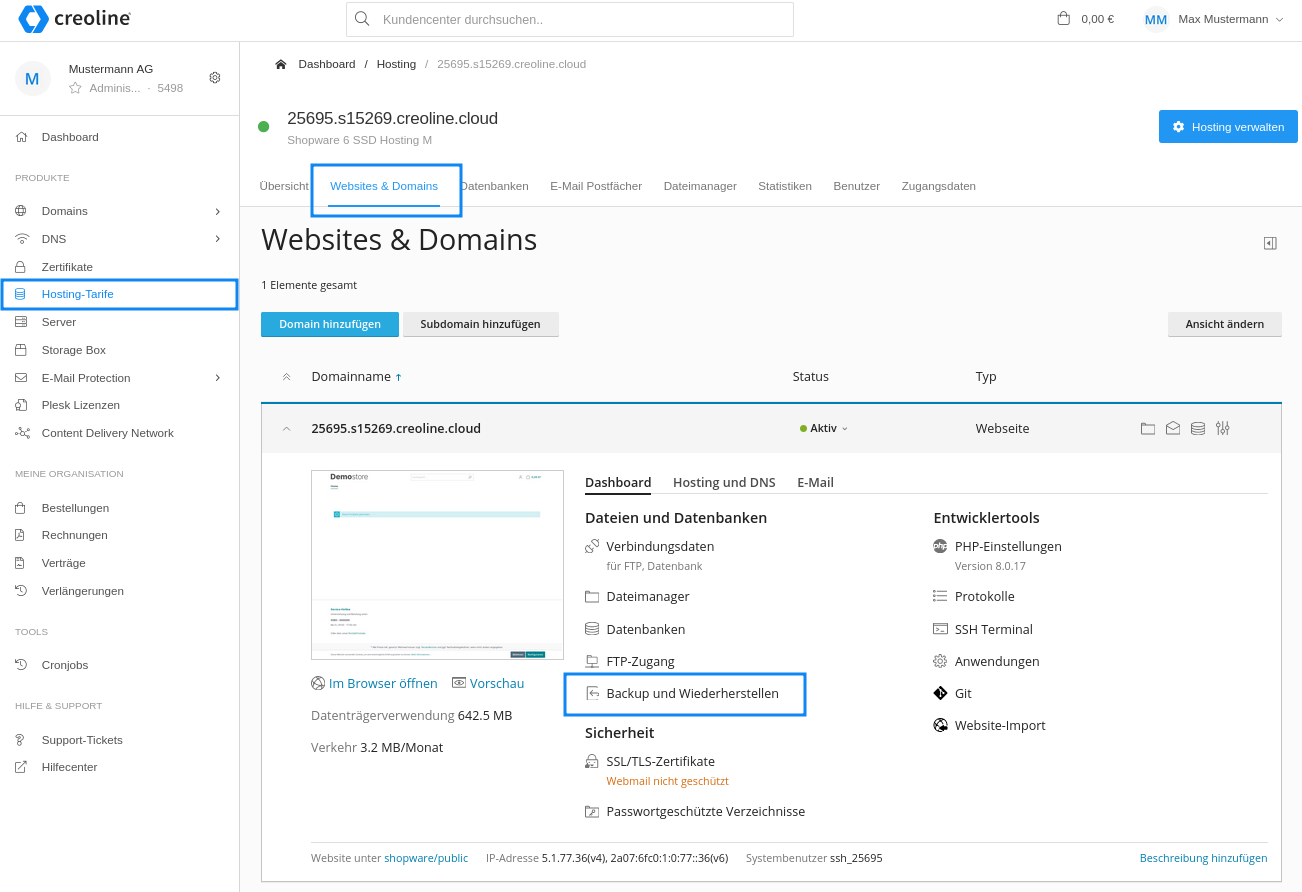
Task: Click the shopware/public link
Action: [x=426, y=858]
